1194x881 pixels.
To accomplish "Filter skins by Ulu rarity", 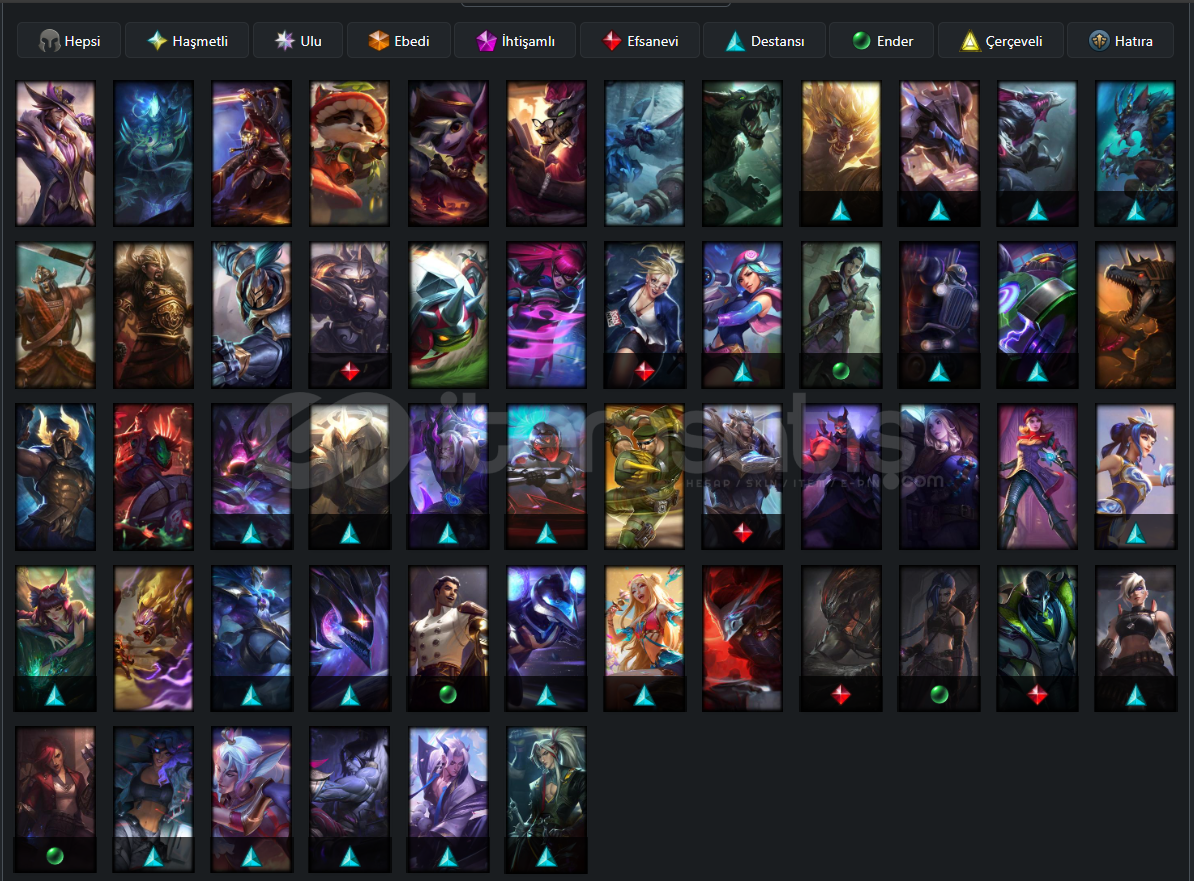I will click(298, 41).
